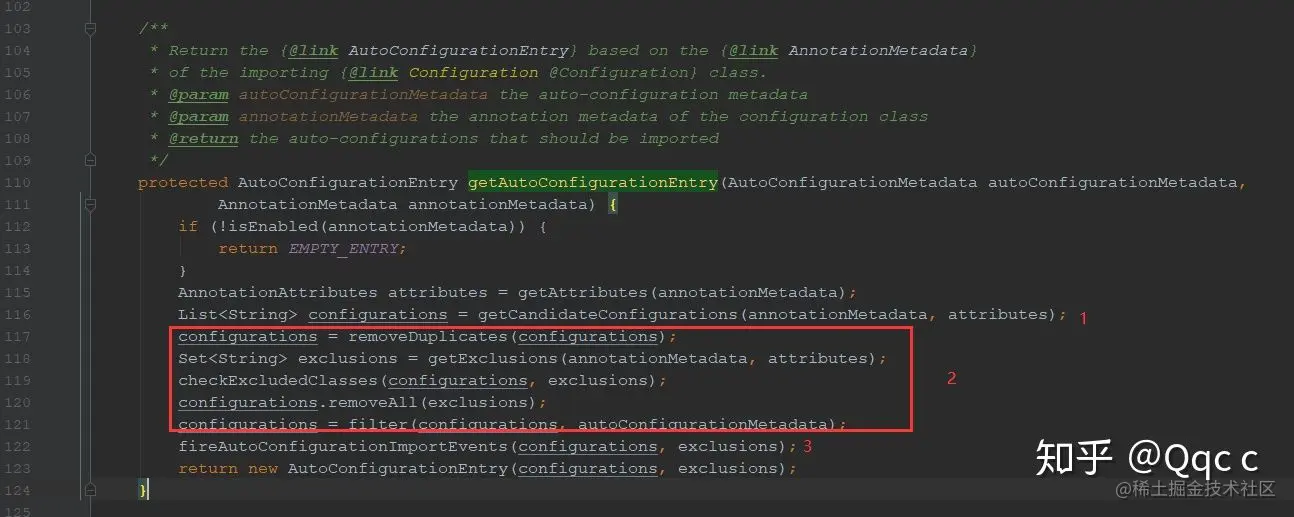1294x517 pixels.
Task: Click the AnnotationAttributes type on line 115
Action: 278,292
